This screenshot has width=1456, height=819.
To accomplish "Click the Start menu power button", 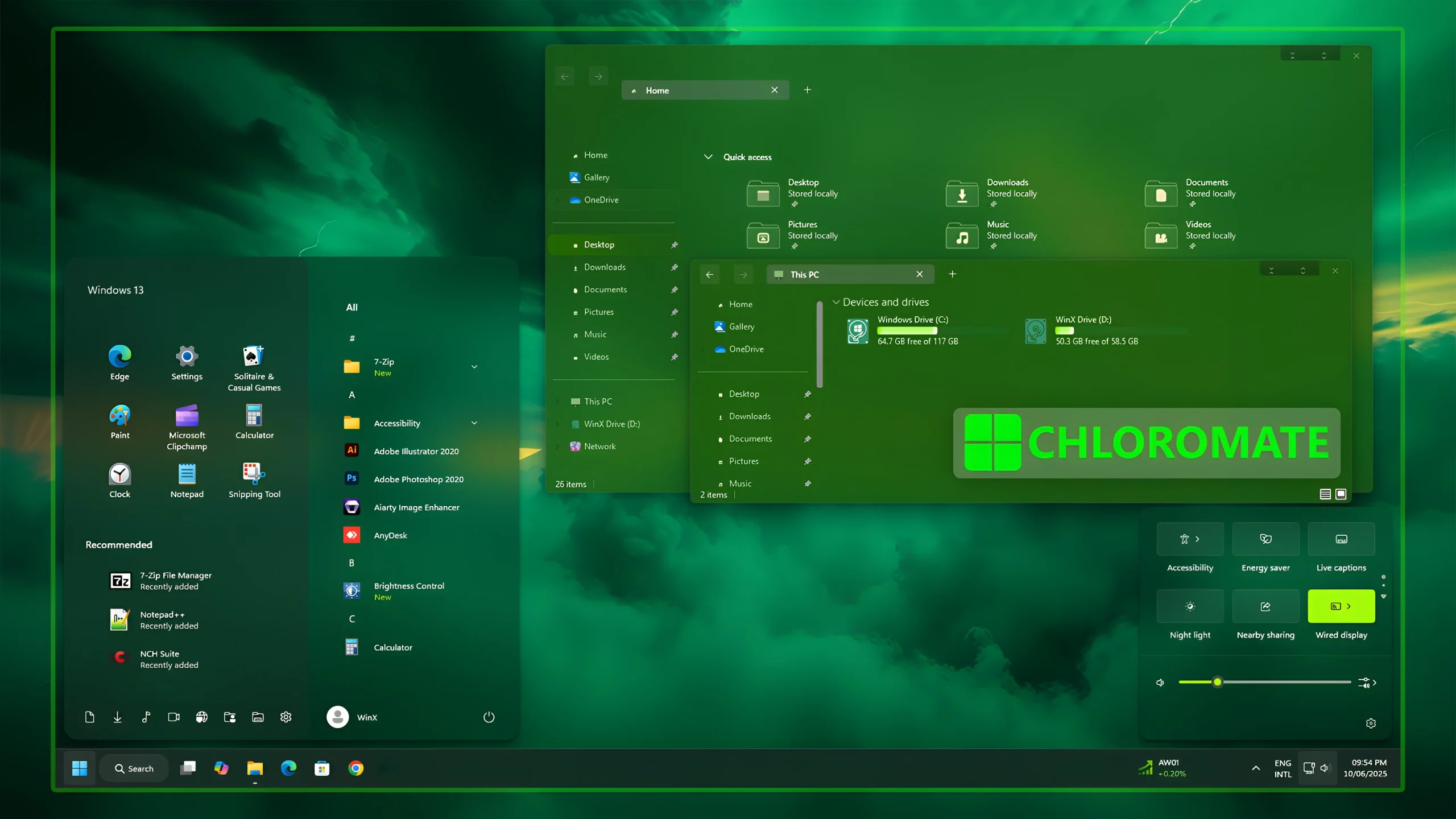I will [x=489, y=717].
